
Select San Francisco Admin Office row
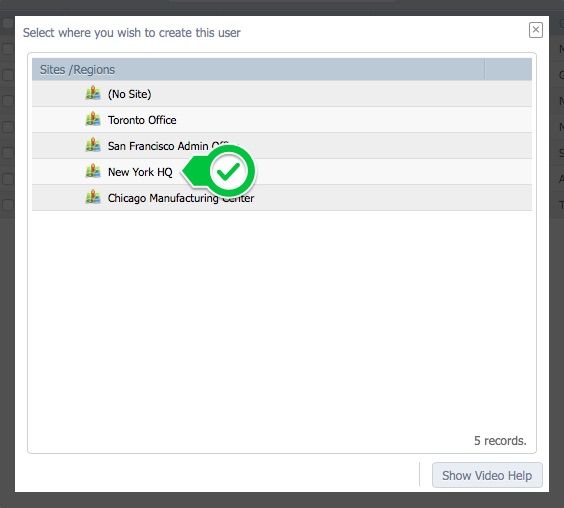tap(282, 146)
